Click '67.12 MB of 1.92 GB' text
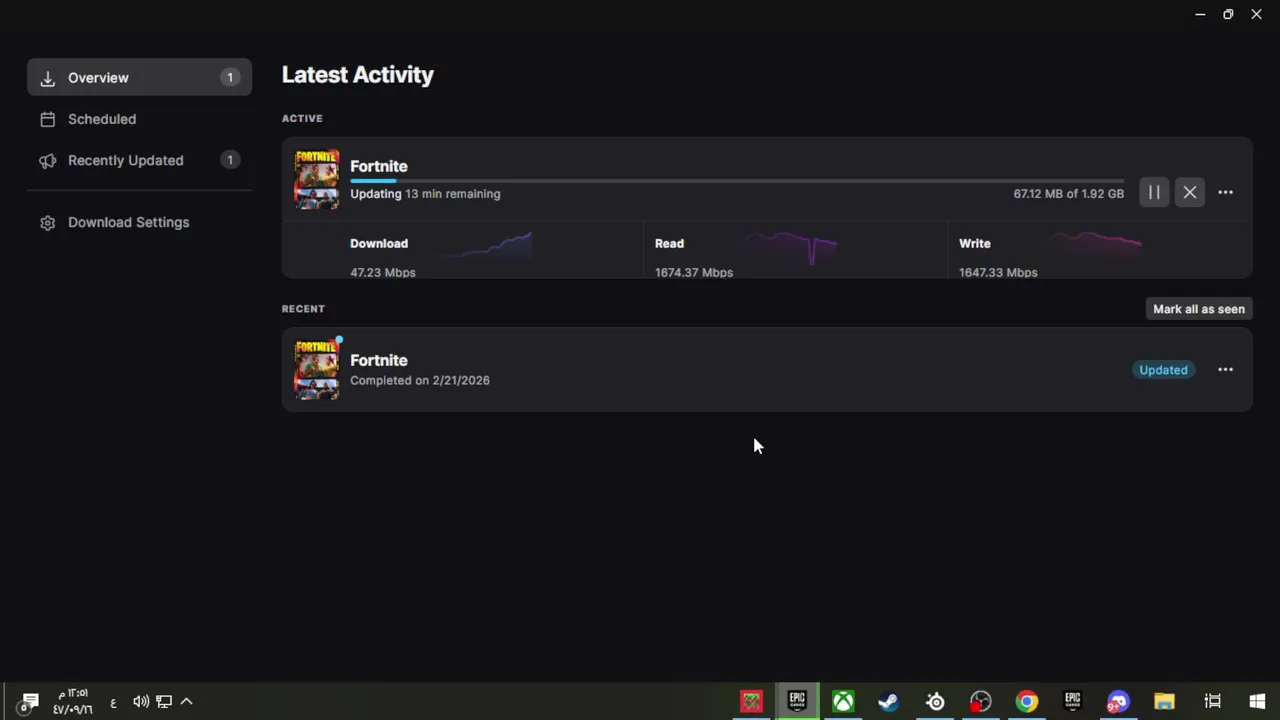This screenshot has width=1280, height=720. click(1069, 194)
